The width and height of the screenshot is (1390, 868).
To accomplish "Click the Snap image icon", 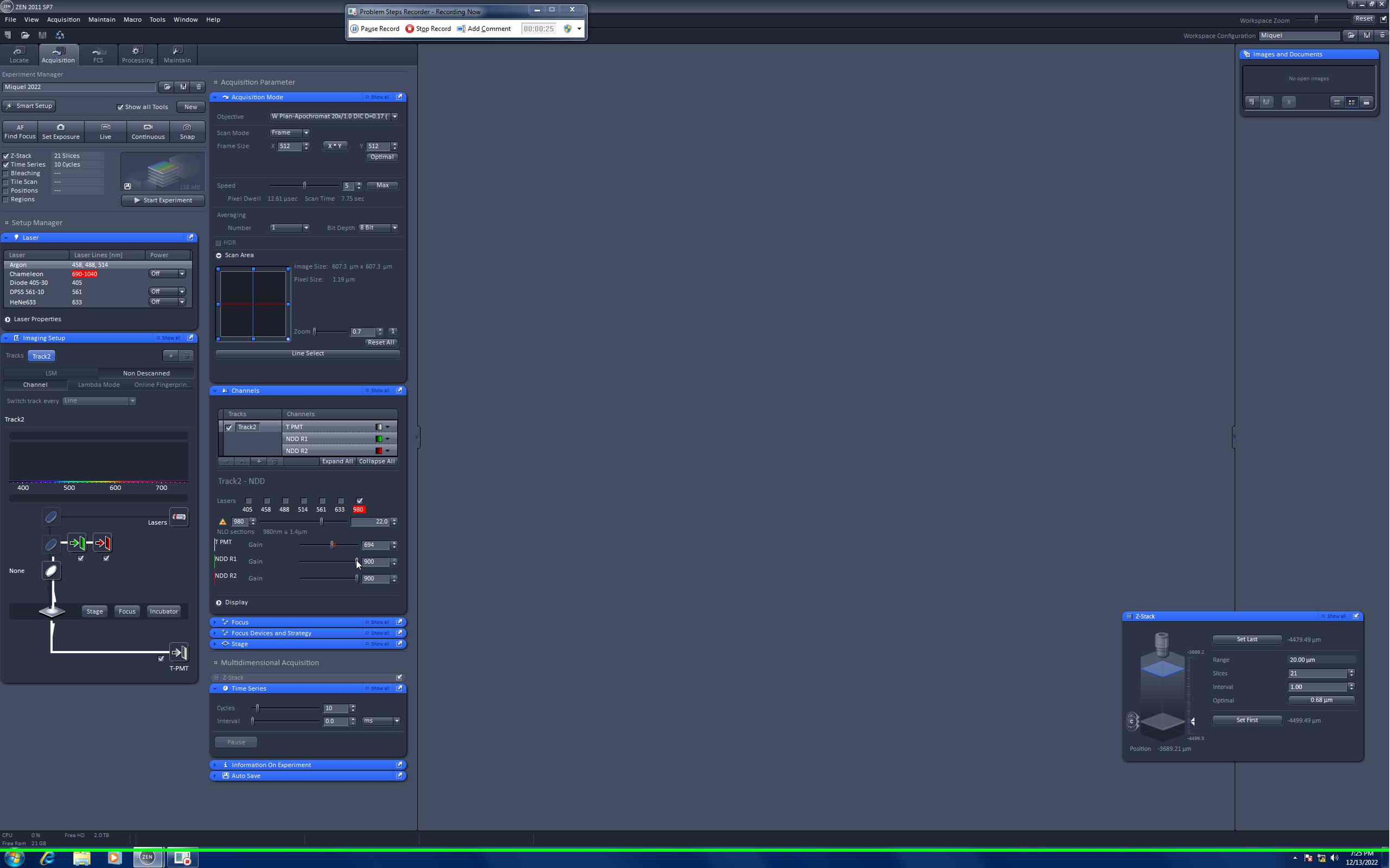I will click(187, 127).
